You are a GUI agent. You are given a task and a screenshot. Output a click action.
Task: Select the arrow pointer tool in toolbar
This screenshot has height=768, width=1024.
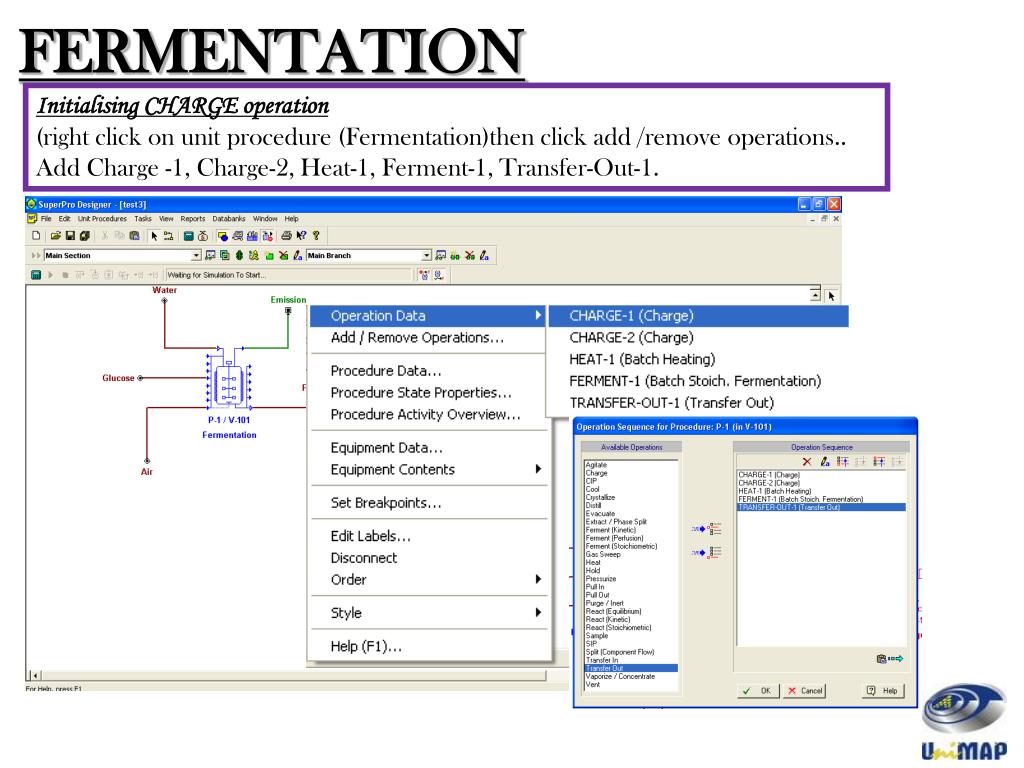(x=154, y=236)
